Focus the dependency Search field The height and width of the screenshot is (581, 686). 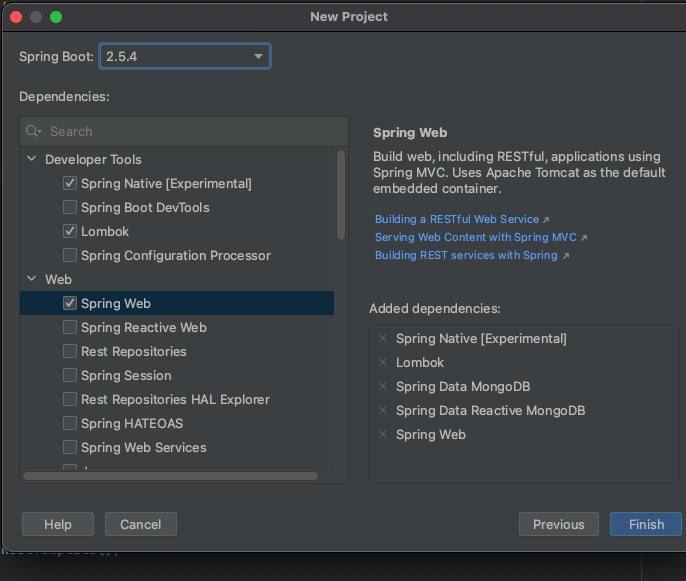(x=190, y=131)
